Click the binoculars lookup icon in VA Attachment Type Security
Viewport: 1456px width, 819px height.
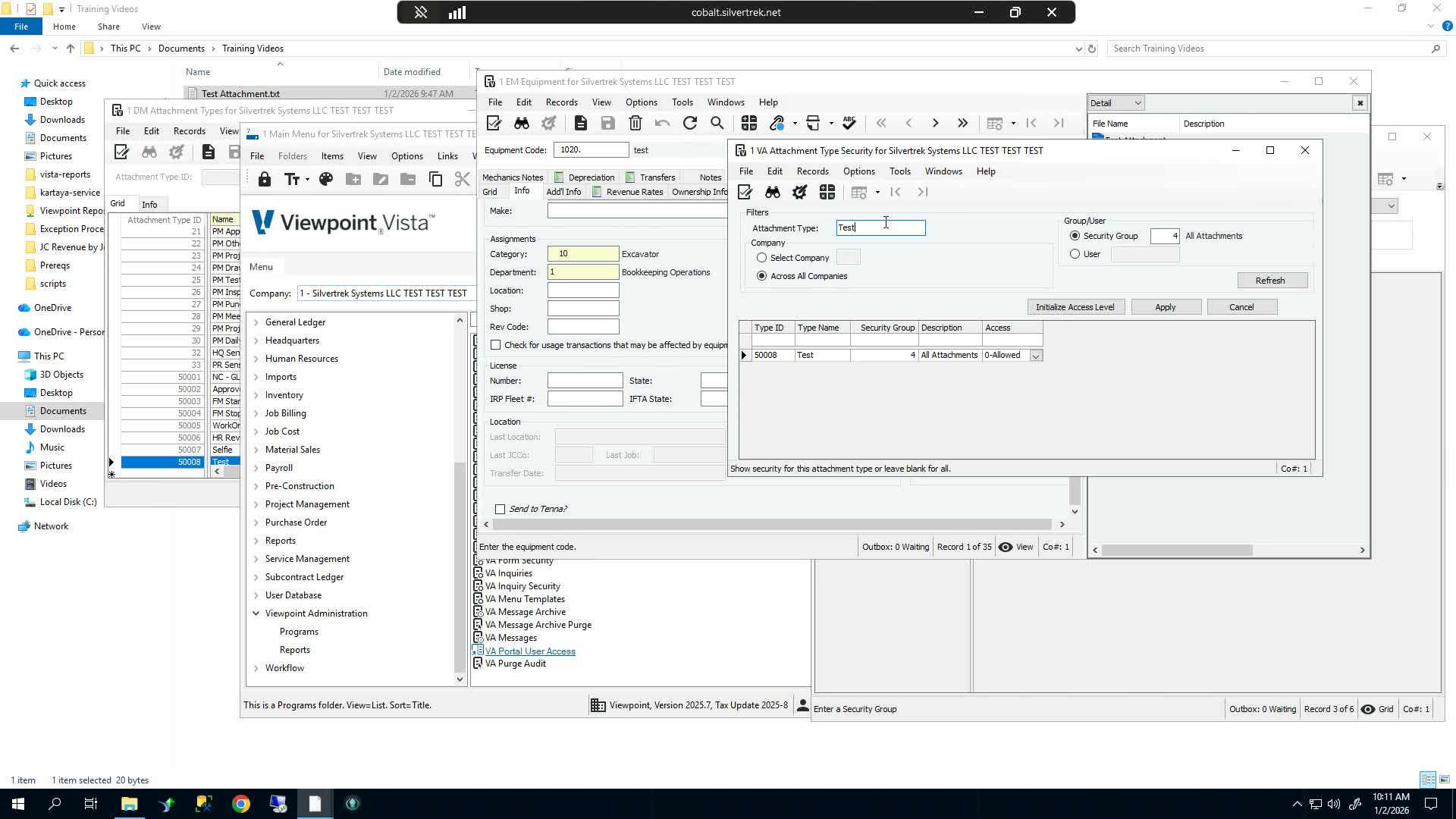773,193
